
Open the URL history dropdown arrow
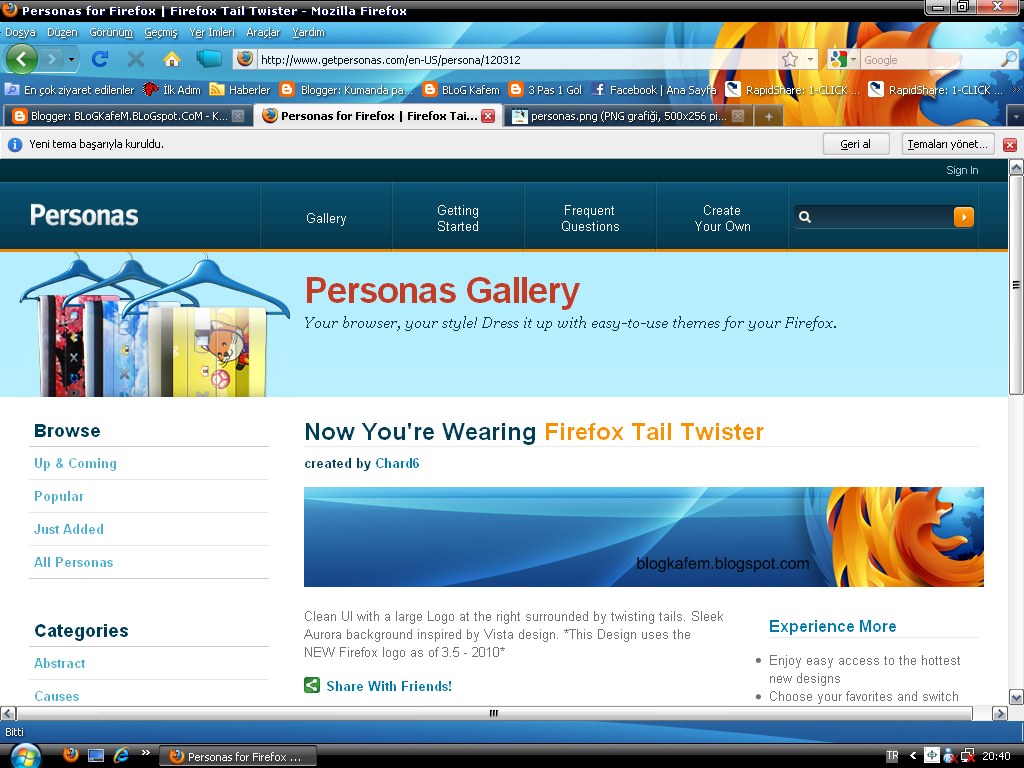click(x=810, y=59)
